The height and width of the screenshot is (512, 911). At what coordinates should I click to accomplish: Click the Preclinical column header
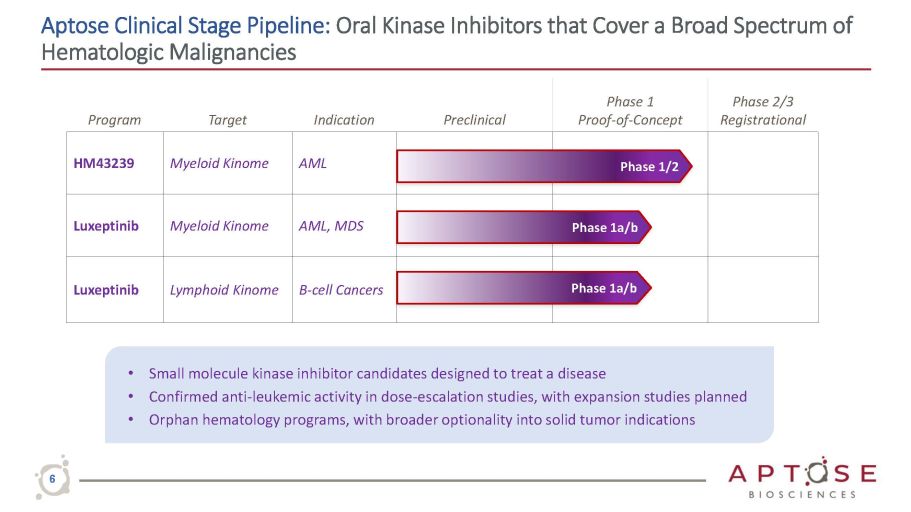coord(474,120)
